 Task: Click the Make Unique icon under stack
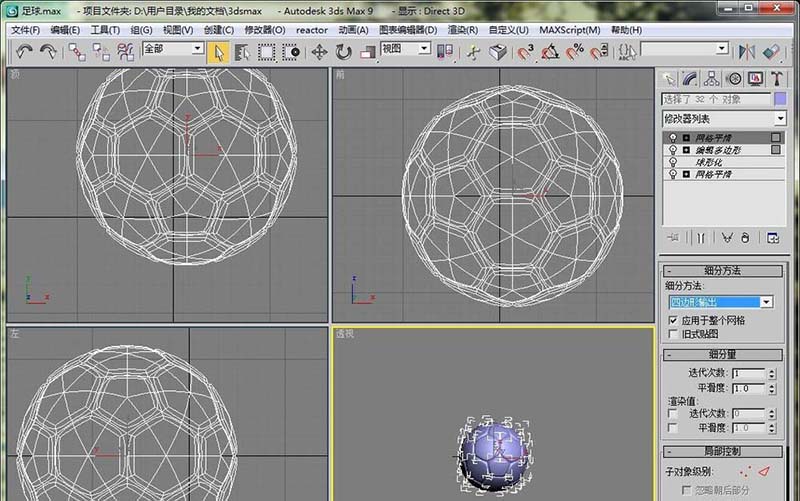coord(727,238)
